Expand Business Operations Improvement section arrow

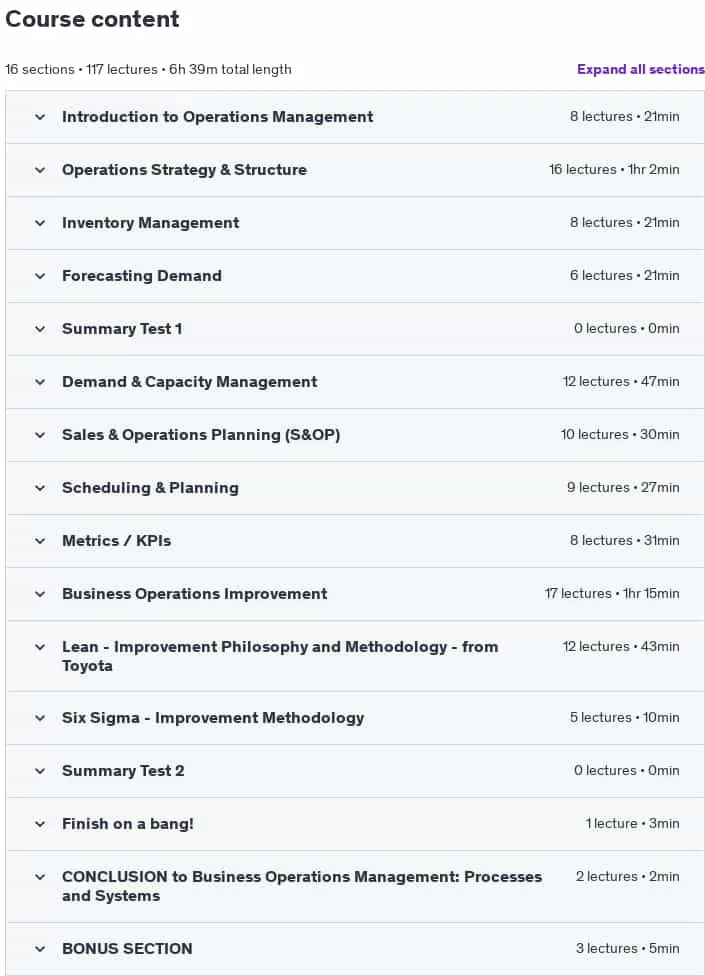[x=40, y=594]
